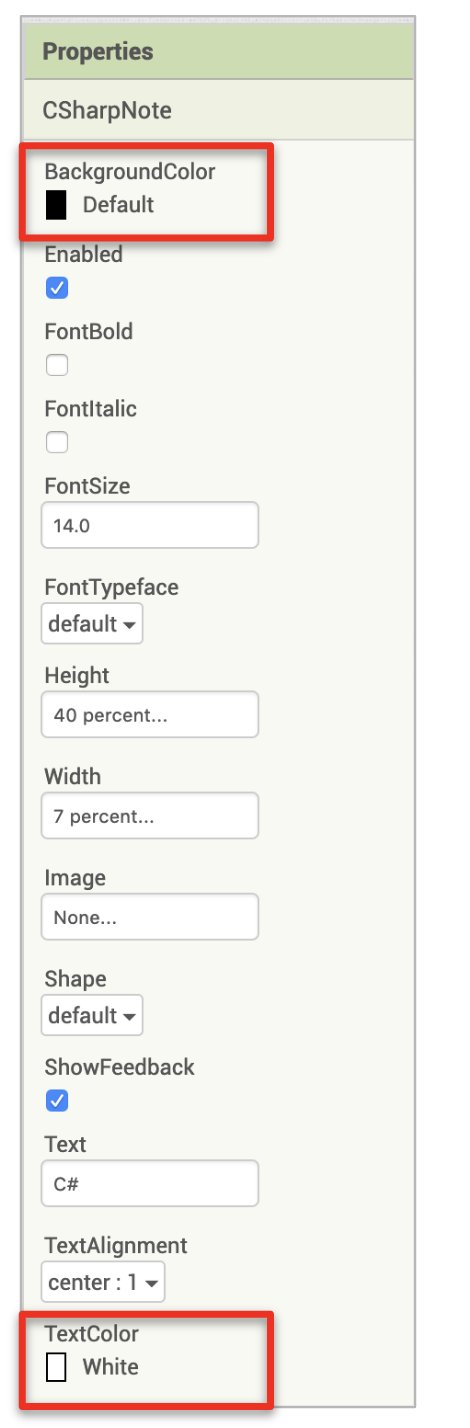This screenshot has width=470, height=1428.
Task: Click the FontSize field showing 14.0
Action: point(150,525)
